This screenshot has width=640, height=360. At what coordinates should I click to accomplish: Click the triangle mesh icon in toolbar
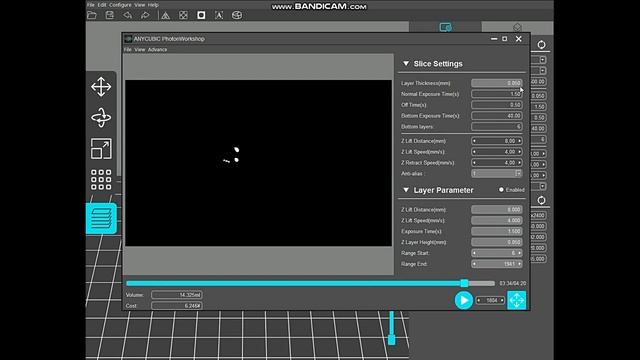pos(166,16)
